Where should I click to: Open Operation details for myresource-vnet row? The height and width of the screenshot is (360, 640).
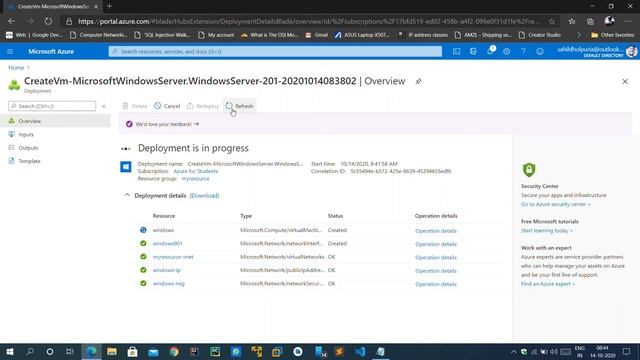click(x=436, y=258)
